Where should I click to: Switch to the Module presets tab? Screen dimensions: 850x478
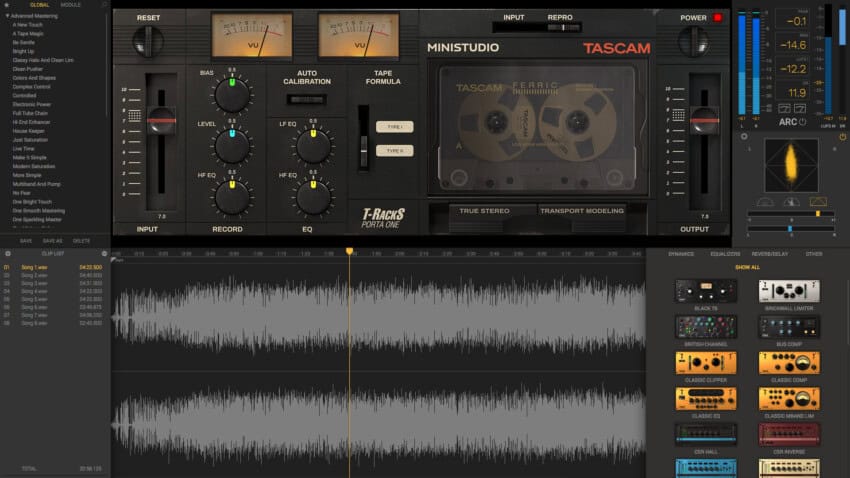[x=71, y=5]
